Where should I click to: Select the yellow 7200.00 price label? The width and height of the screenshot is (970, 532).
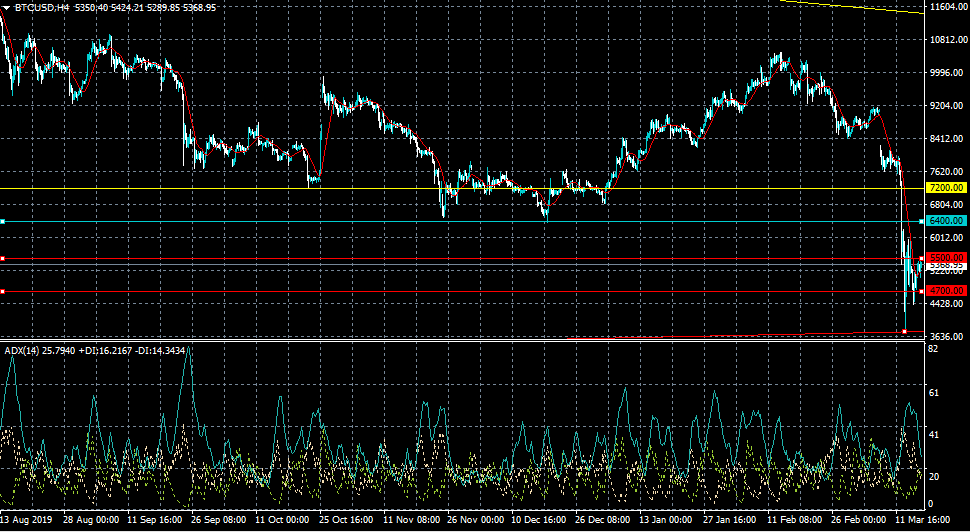tap(945, 188)
